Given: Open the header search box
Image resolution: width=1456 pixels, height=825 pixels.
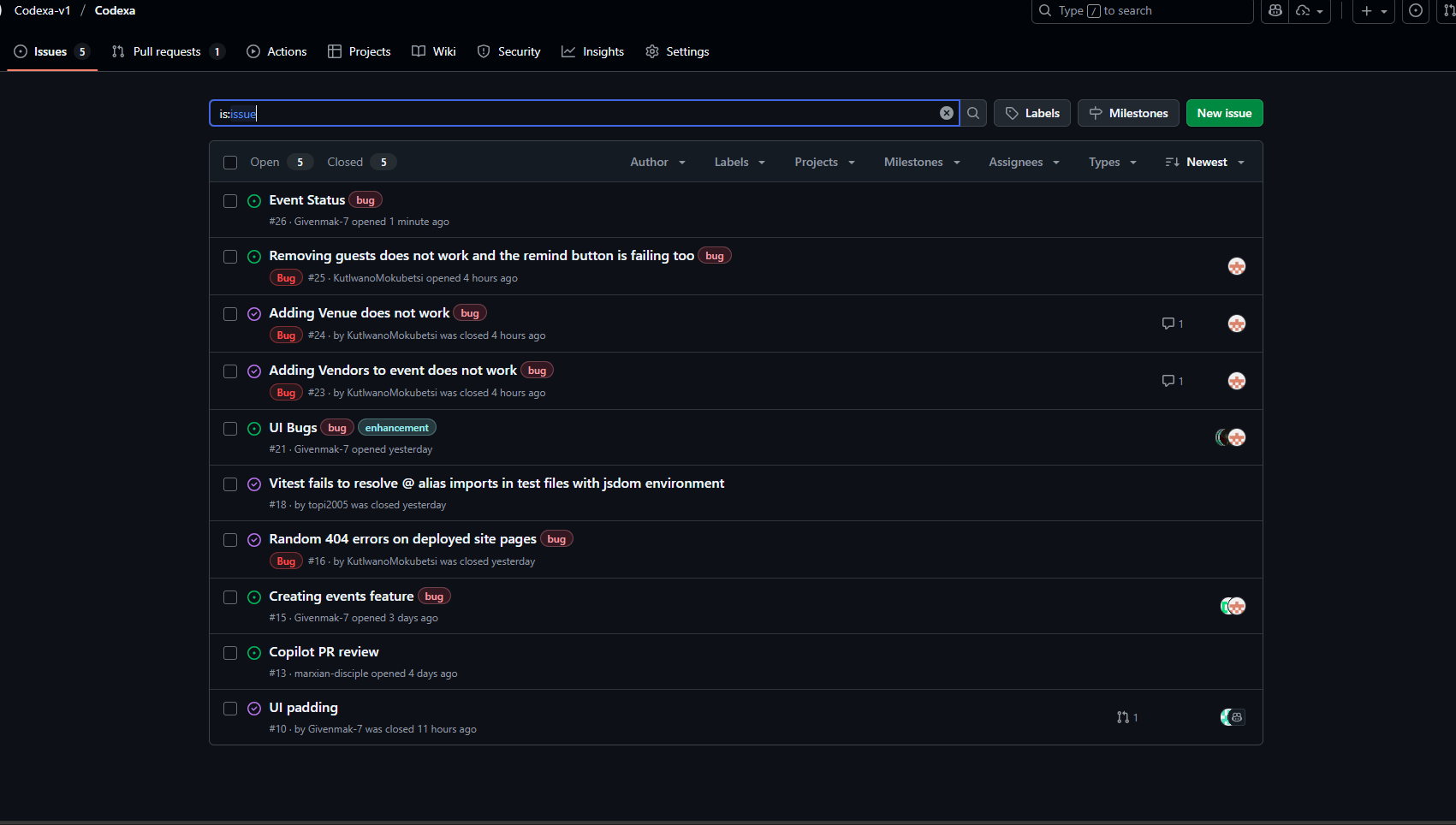Looking at the screenshot, I should (x=1142, y=10).
